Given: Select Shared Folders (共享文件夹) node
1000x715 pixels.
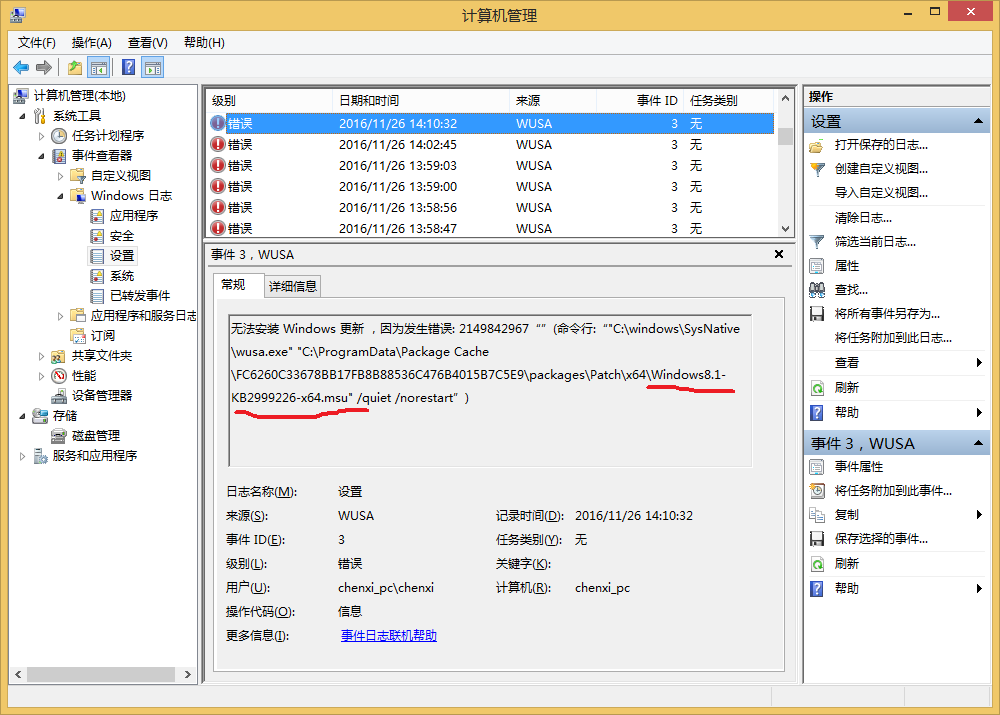Looking at the screenshot, I should (x=101, y=355).
